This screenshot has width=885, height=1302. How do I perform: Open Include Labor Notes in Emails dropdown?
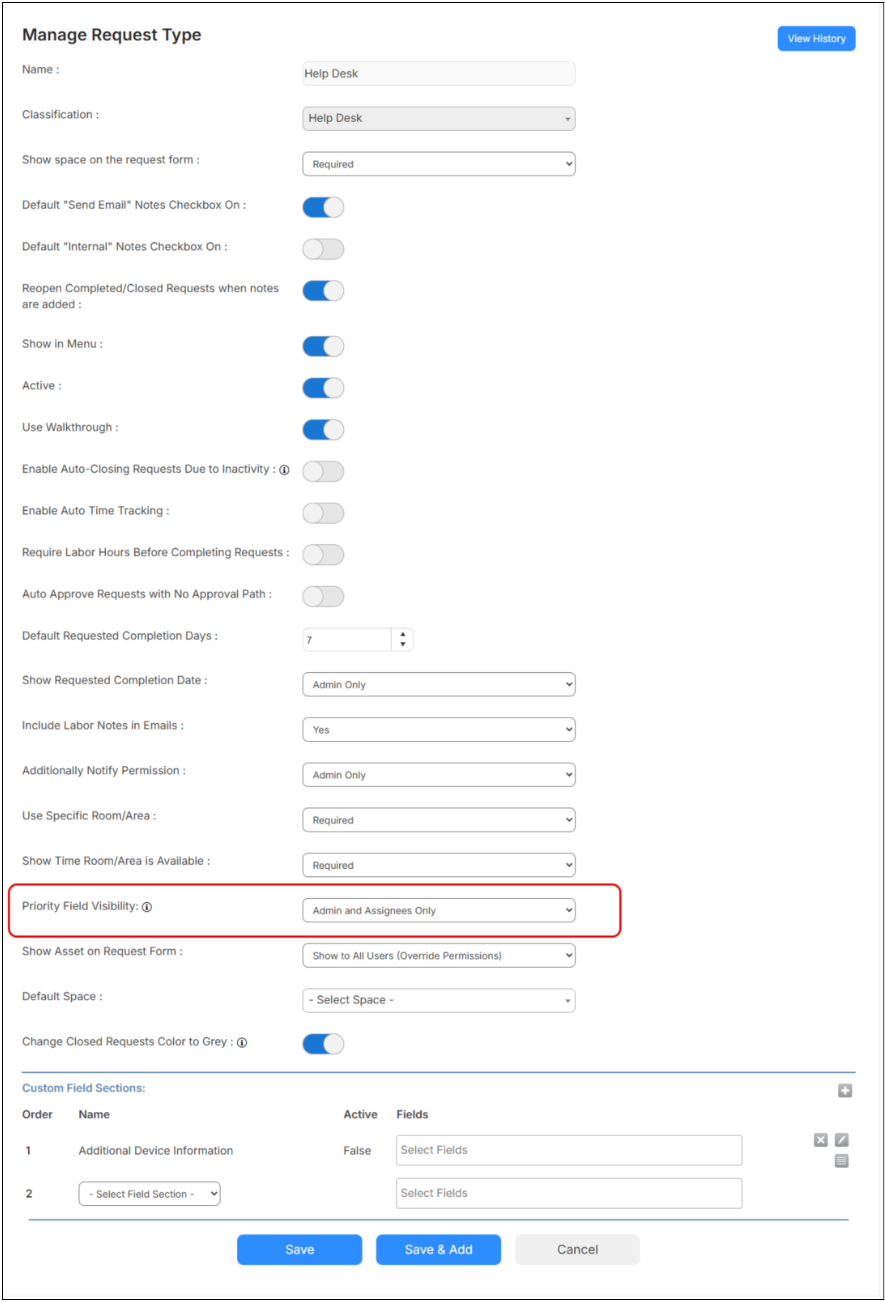coord(439,730)
